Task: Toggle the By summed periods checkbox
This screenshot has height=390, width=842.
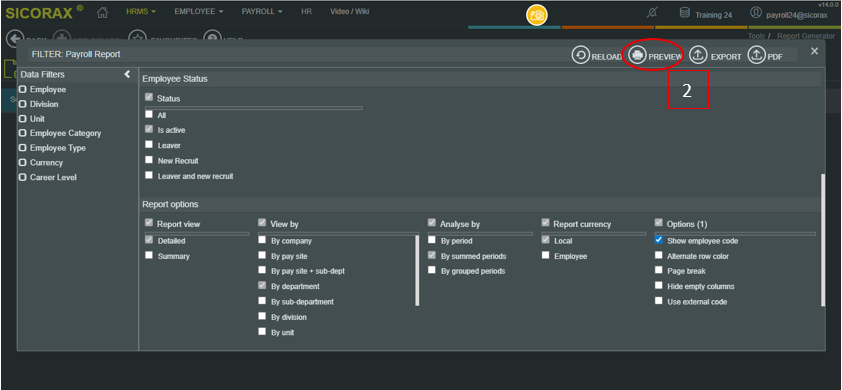Action: [x=432, y=255]
